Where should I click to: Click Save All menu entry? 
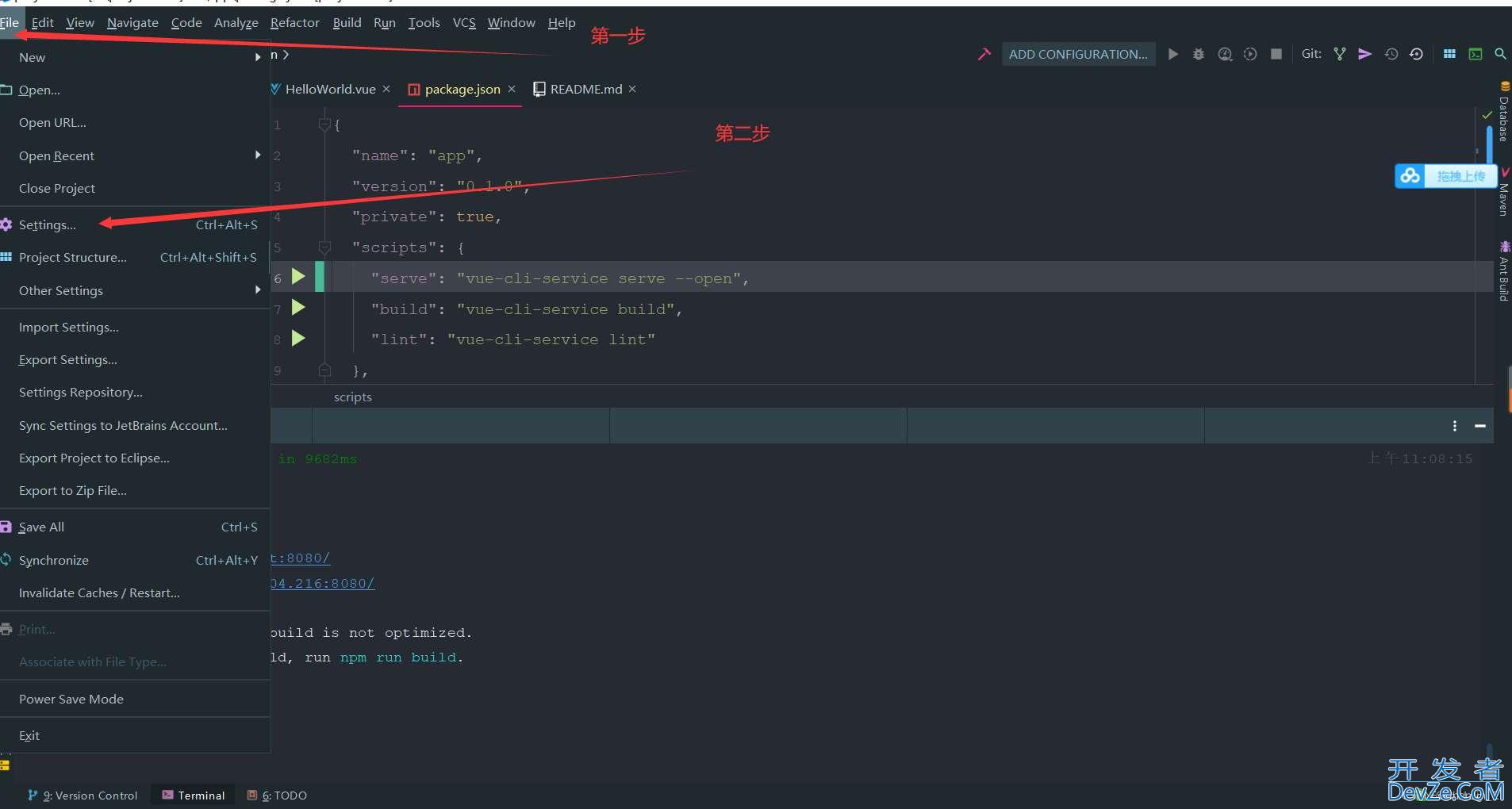(135, 527)
